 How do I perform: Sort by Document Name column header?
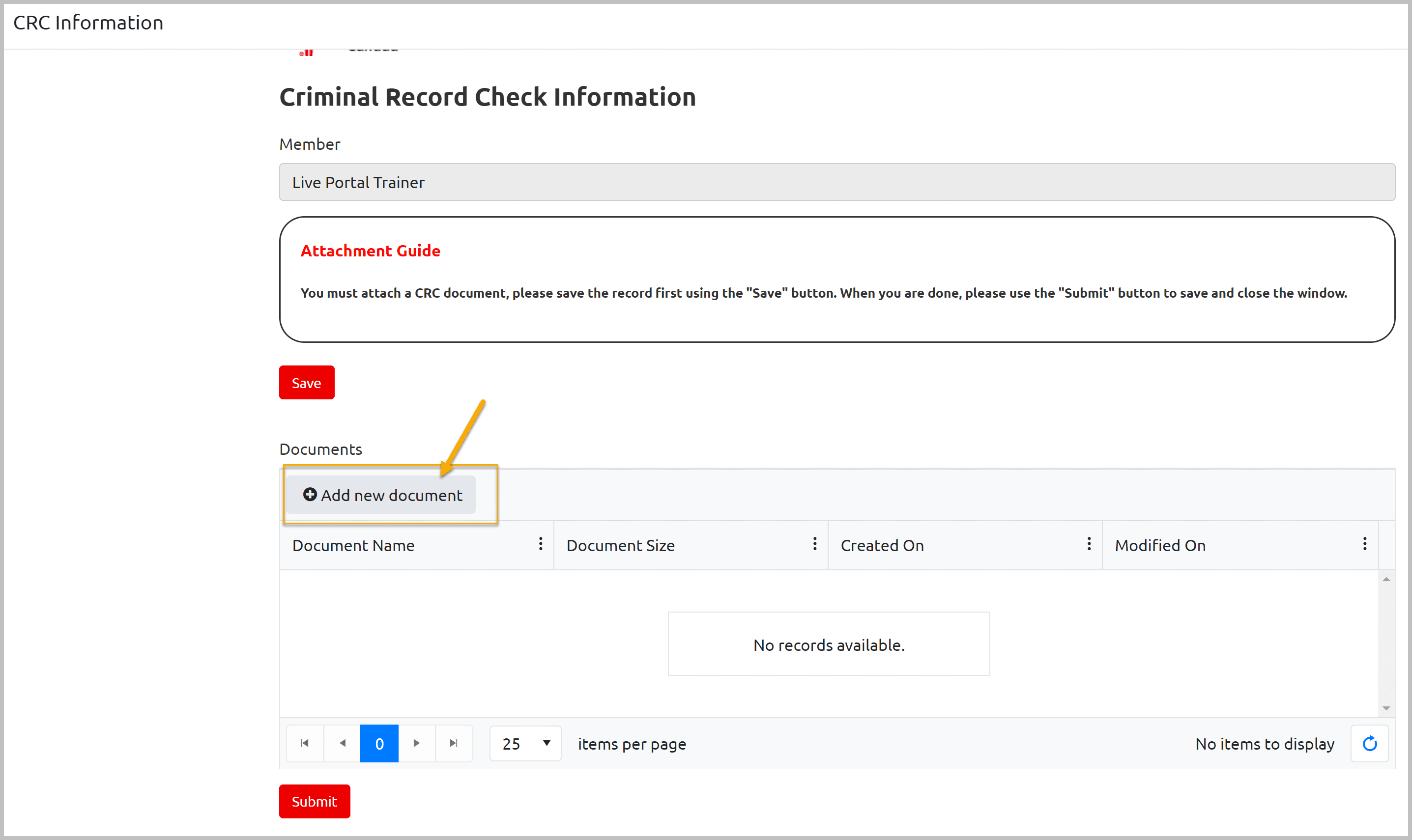pos(353,545)
